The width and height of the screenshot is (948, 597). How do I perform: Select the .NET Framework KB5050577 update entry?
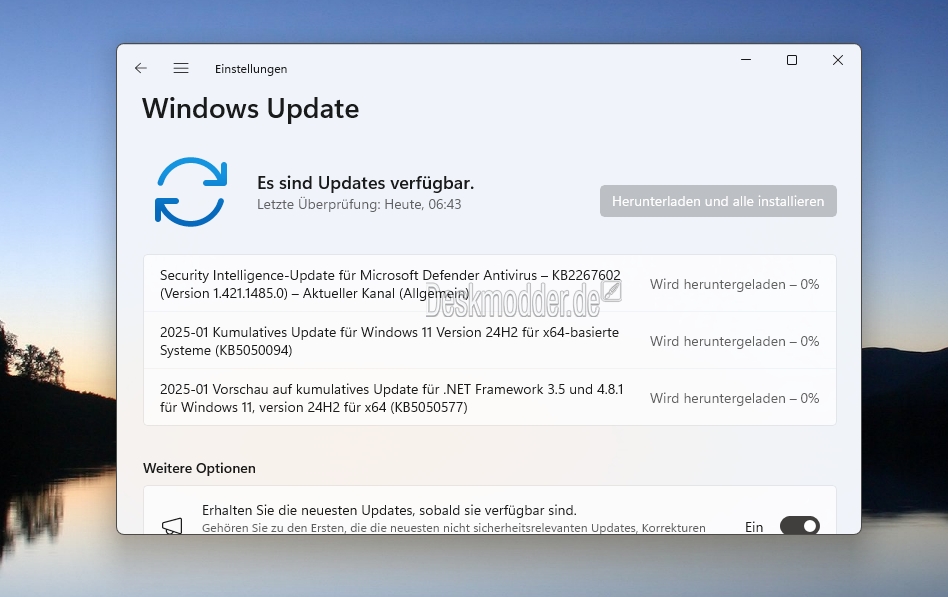click(490, 397)
